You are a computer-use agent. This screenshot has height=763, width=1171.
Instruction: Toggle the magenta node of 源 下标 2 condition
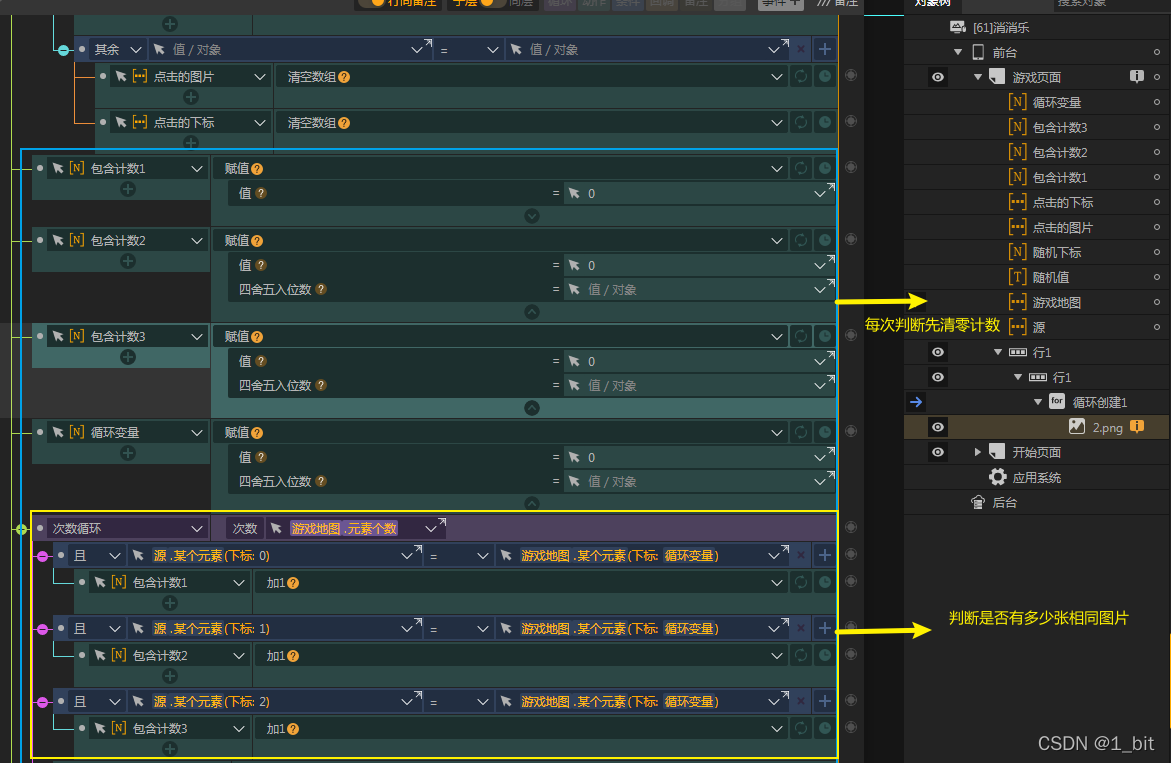click(x=43, y=703)
